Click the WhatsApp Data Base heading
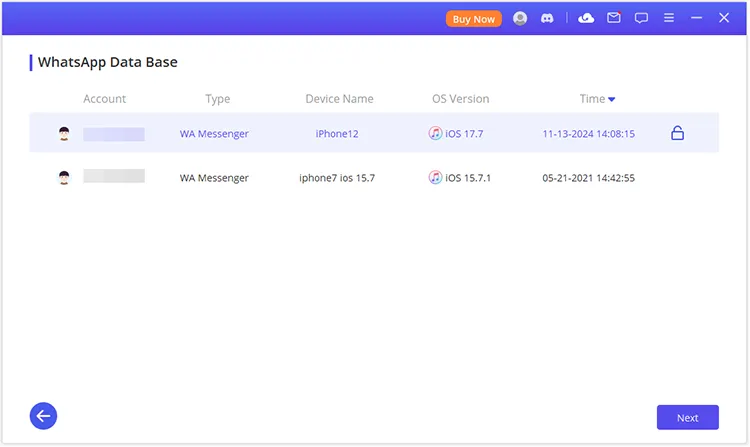 click(108, 62)
